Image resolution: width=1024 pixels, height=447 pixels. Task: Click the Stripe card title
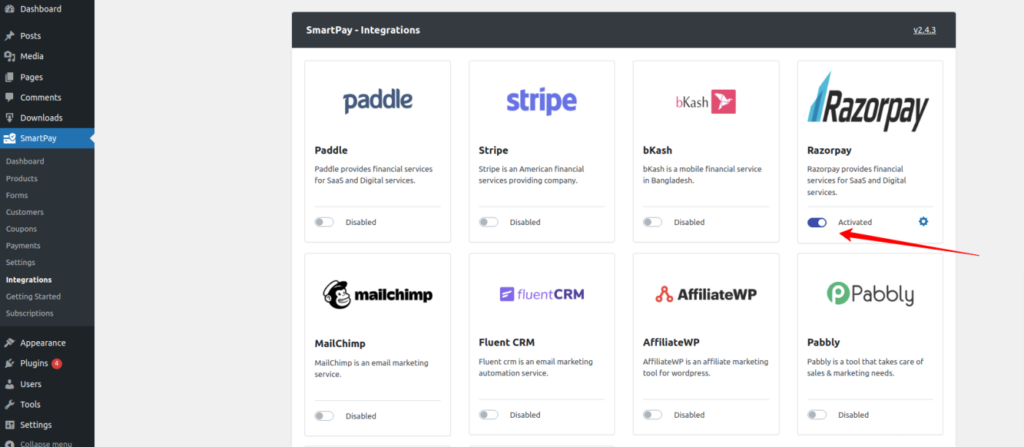tap(493, 150)
